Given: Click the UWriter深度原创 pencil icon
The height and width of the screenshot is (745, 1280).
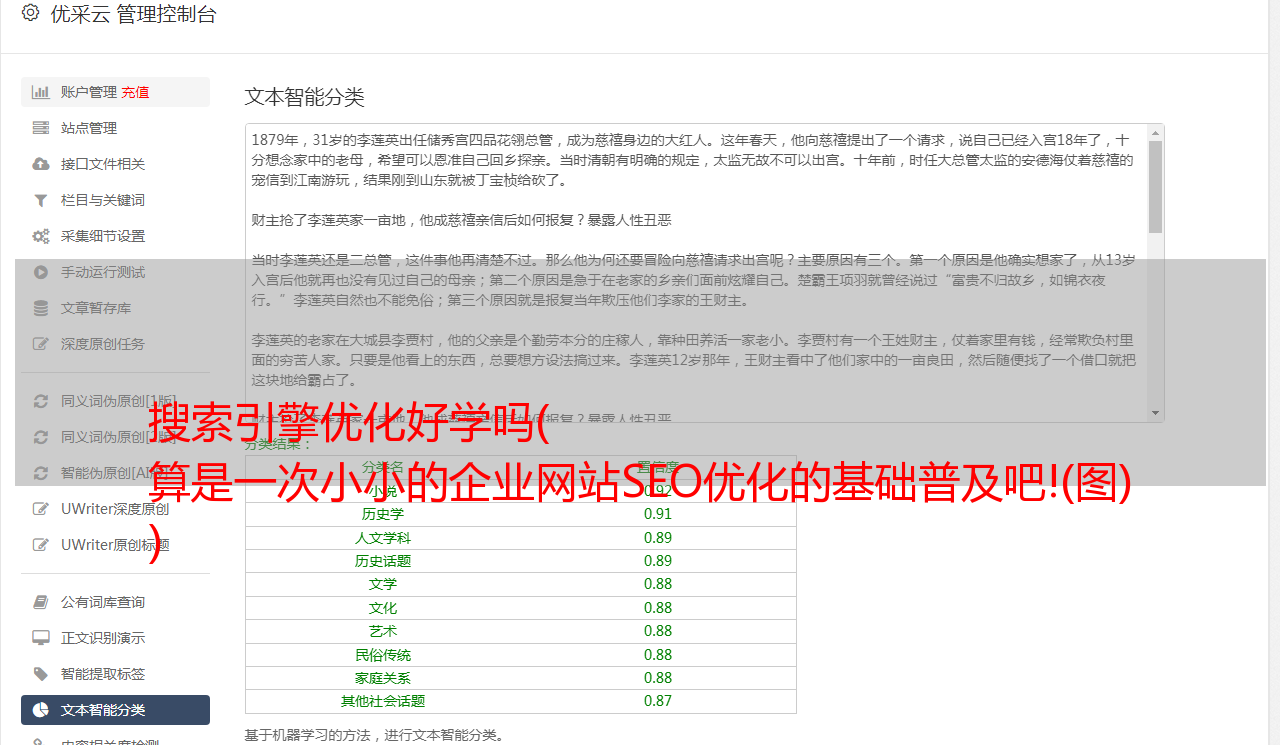Looking at the screenshot, I should tap(40, 509).
